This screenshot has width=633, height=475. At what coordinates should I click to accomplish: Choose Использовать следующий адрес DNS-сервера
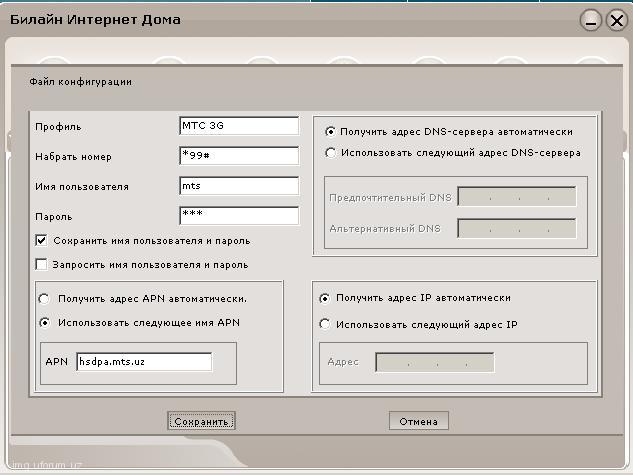tap(331, 153)
